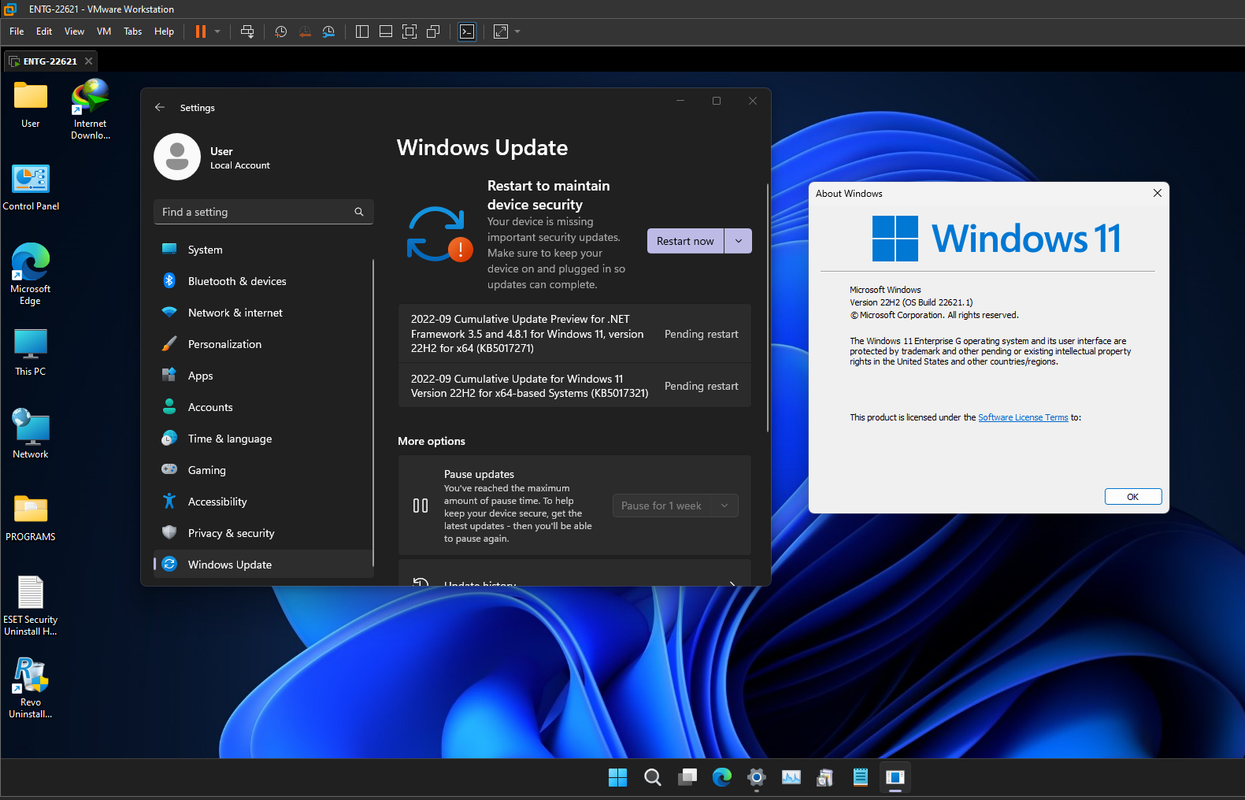Open Microsoft Edge desktop shortcut

click(x=30, y=275)
